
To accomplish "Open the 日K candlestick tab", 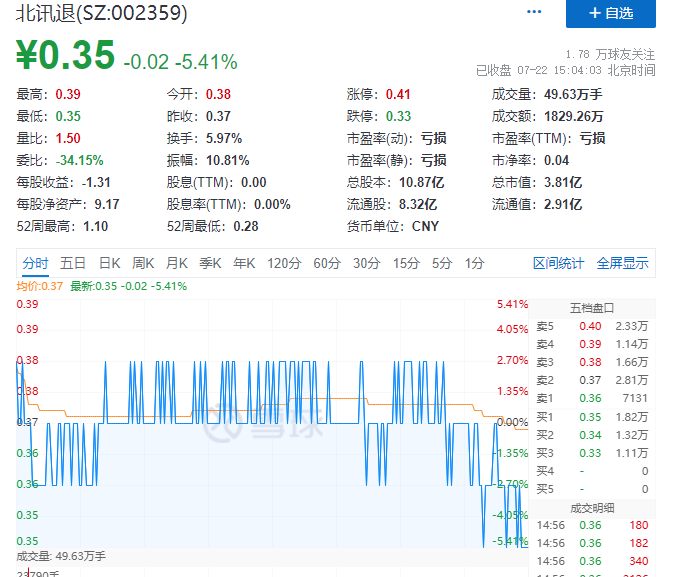I will coord(109,263).
